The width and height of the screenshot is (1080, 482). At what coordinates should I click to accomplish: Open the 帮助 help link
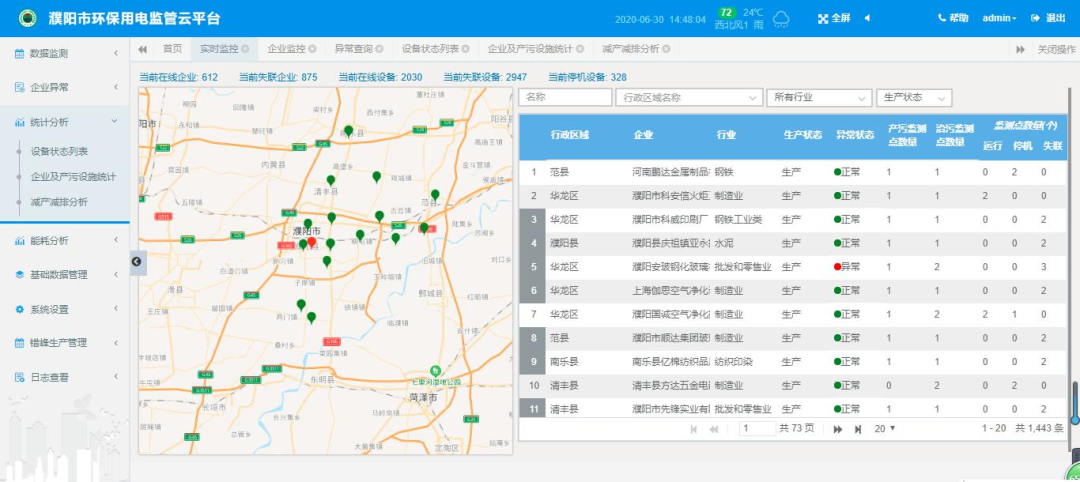tap(953, 19)
